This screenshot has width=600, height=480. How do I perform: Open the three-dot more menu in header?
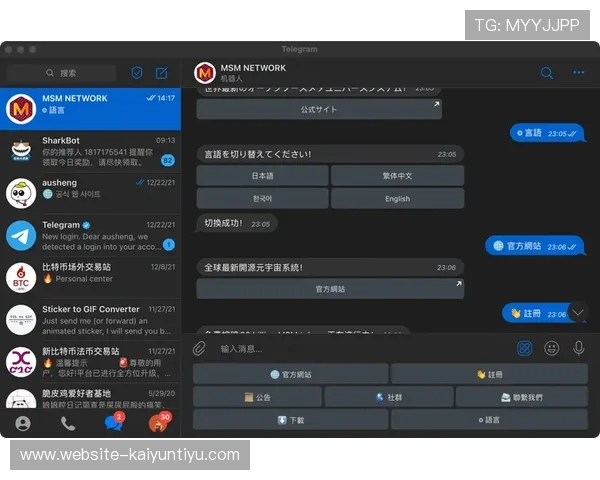(x=578, y=72)
